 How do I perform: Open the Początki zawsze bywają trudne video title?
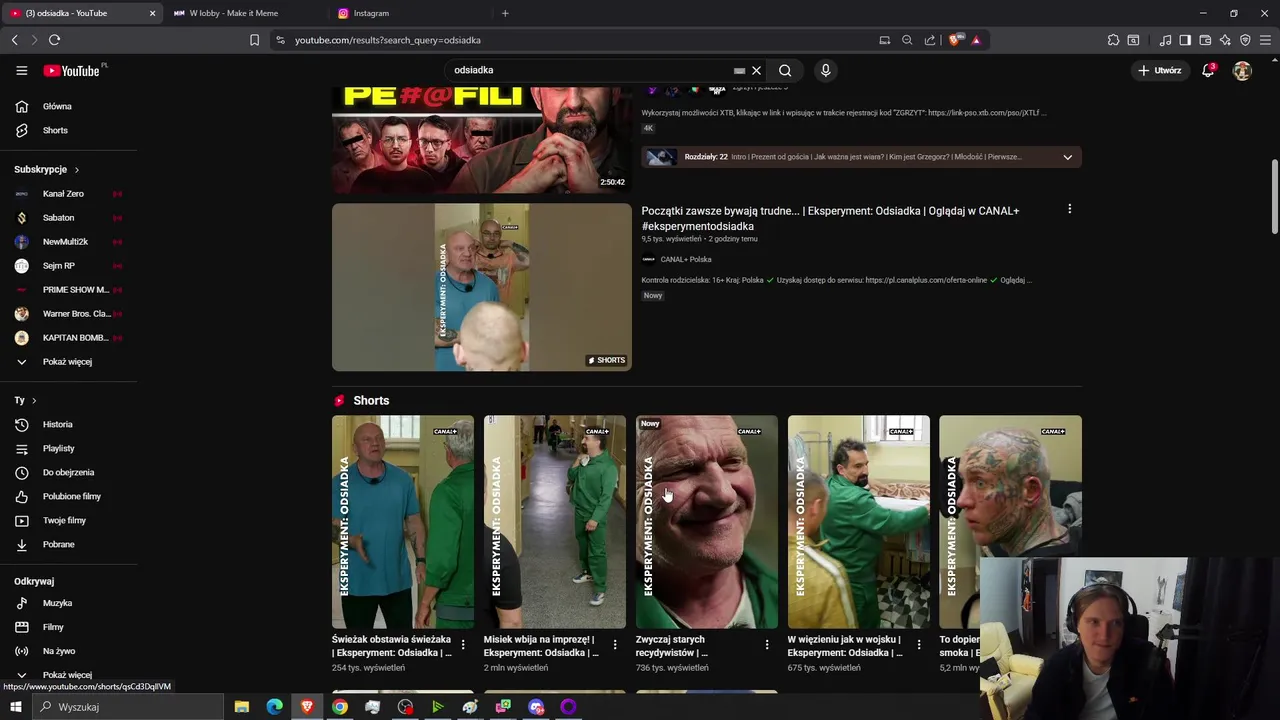coord(830,218)
